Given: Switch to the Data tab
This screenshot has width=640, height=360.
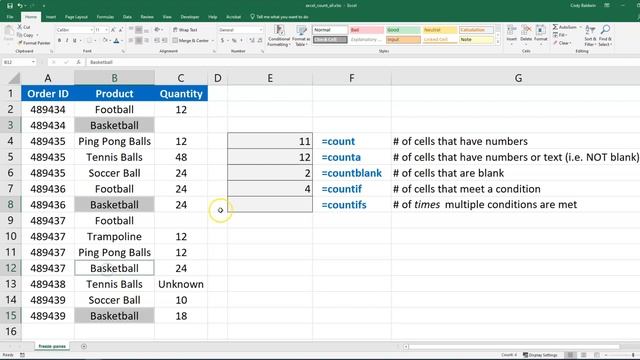Looking at the screenshot, I should [127, 17].
